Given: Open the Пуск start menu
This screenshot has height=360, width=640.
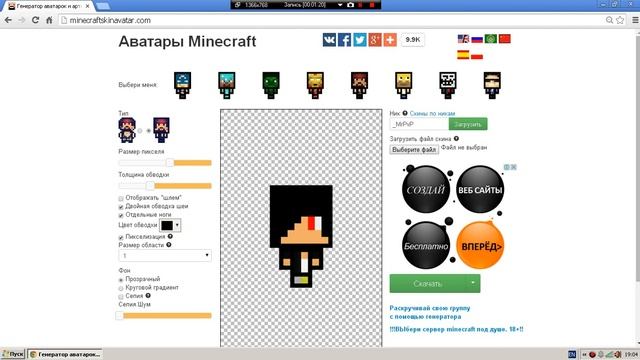Looking at the screenshot, I should pyautogui.click(x=13, y=354).
